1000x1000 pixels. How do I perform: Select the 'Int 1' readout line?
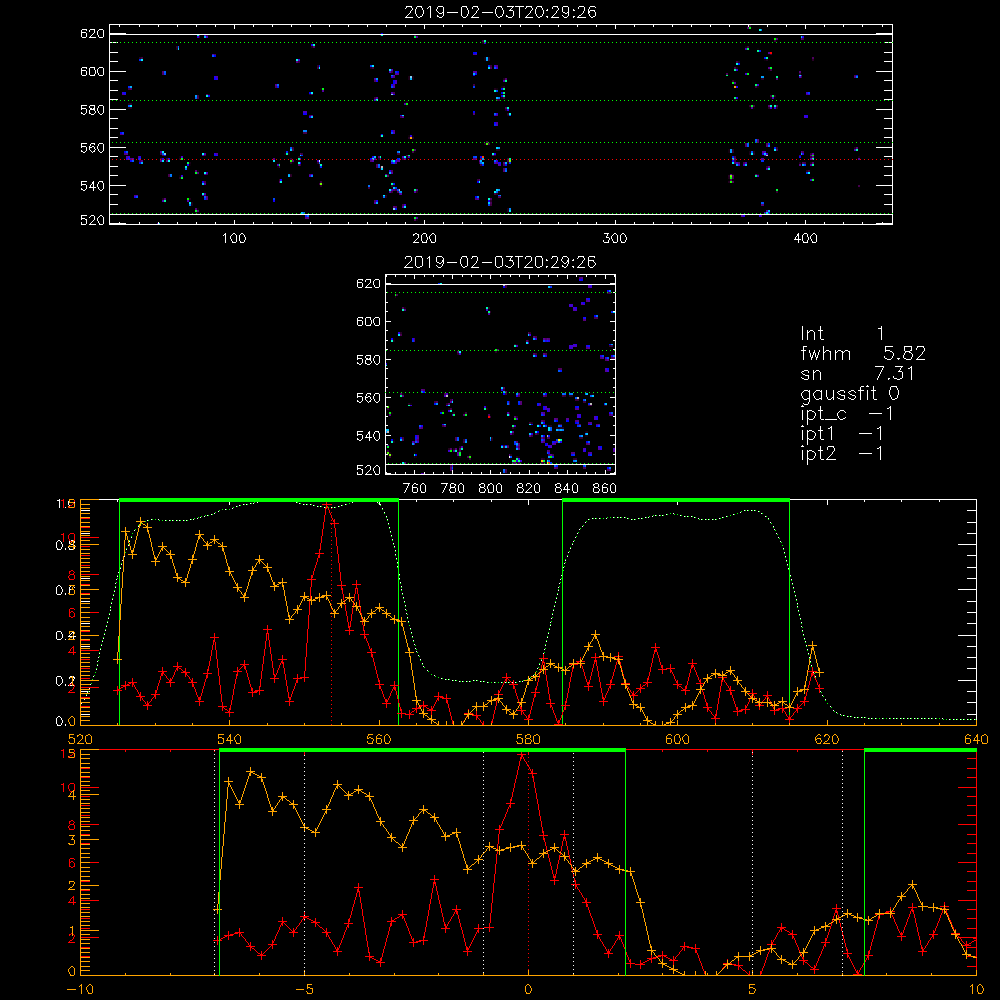tap(842, 334)
